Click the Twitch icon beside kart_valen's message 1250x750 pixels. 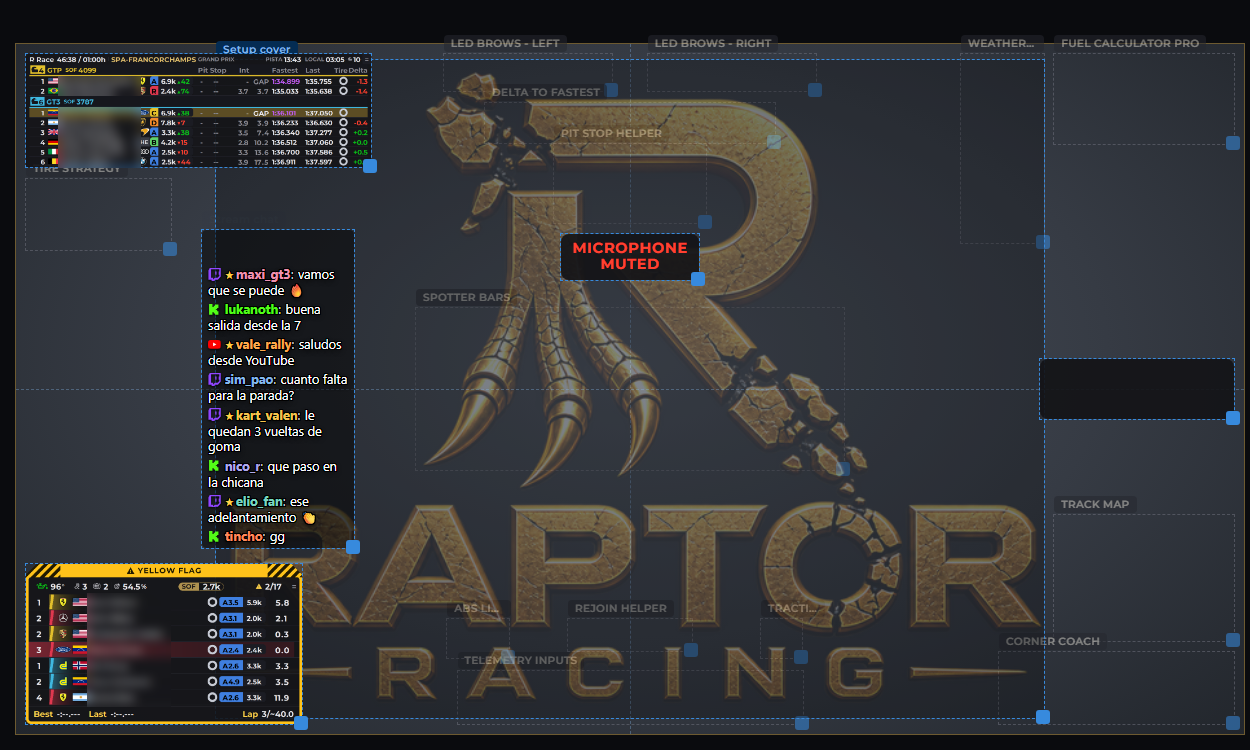pyautogui.click(x=214, y=414)
